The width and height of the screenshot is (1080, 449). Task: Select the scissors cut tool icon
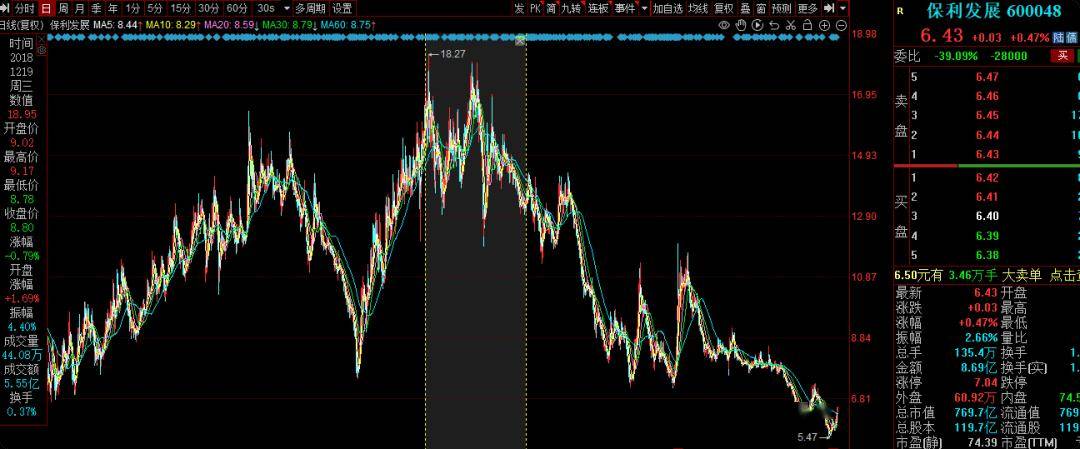coord(791,25)
